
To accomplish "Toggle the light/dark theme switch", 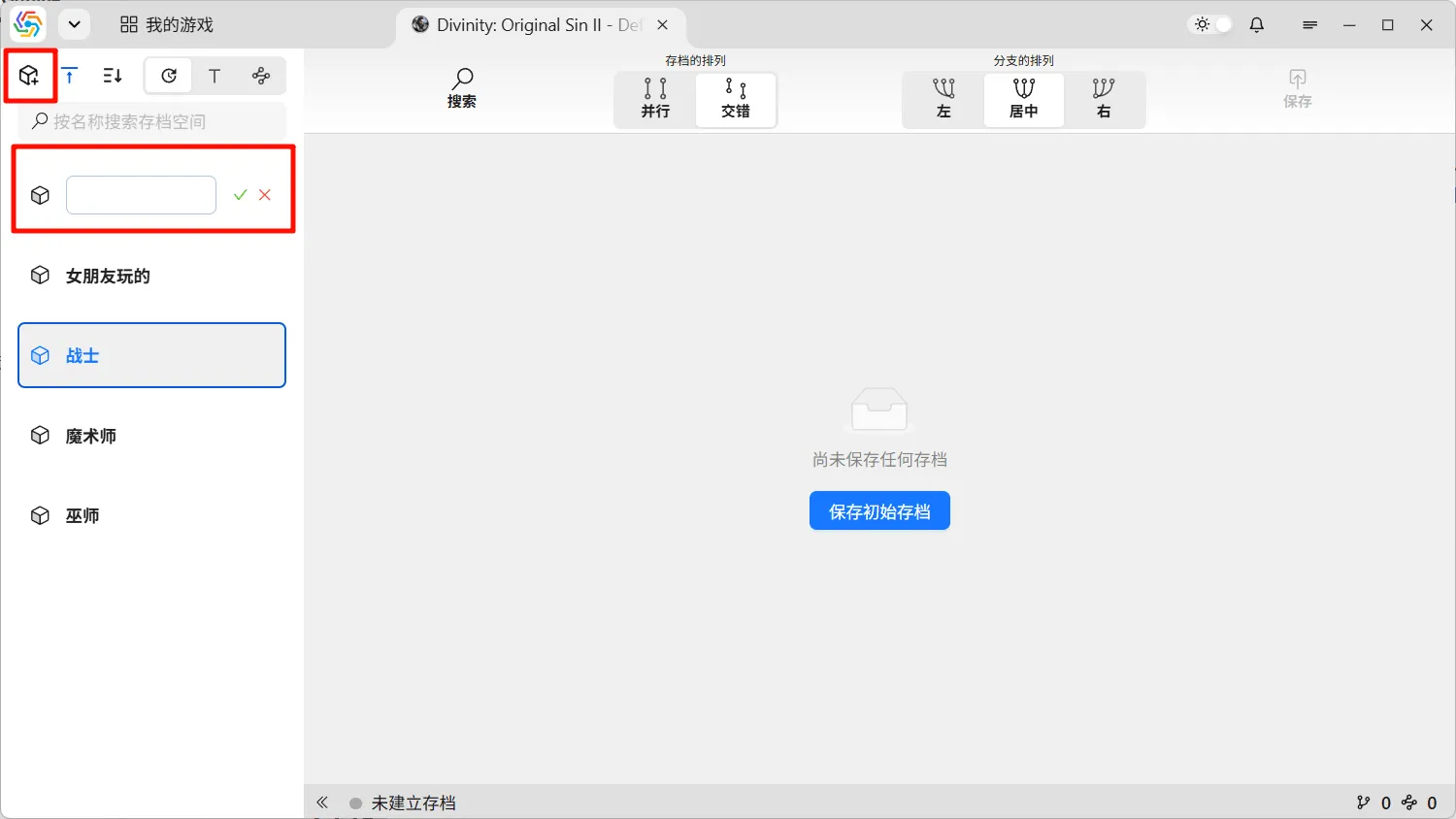I will tap(1212, 25).
